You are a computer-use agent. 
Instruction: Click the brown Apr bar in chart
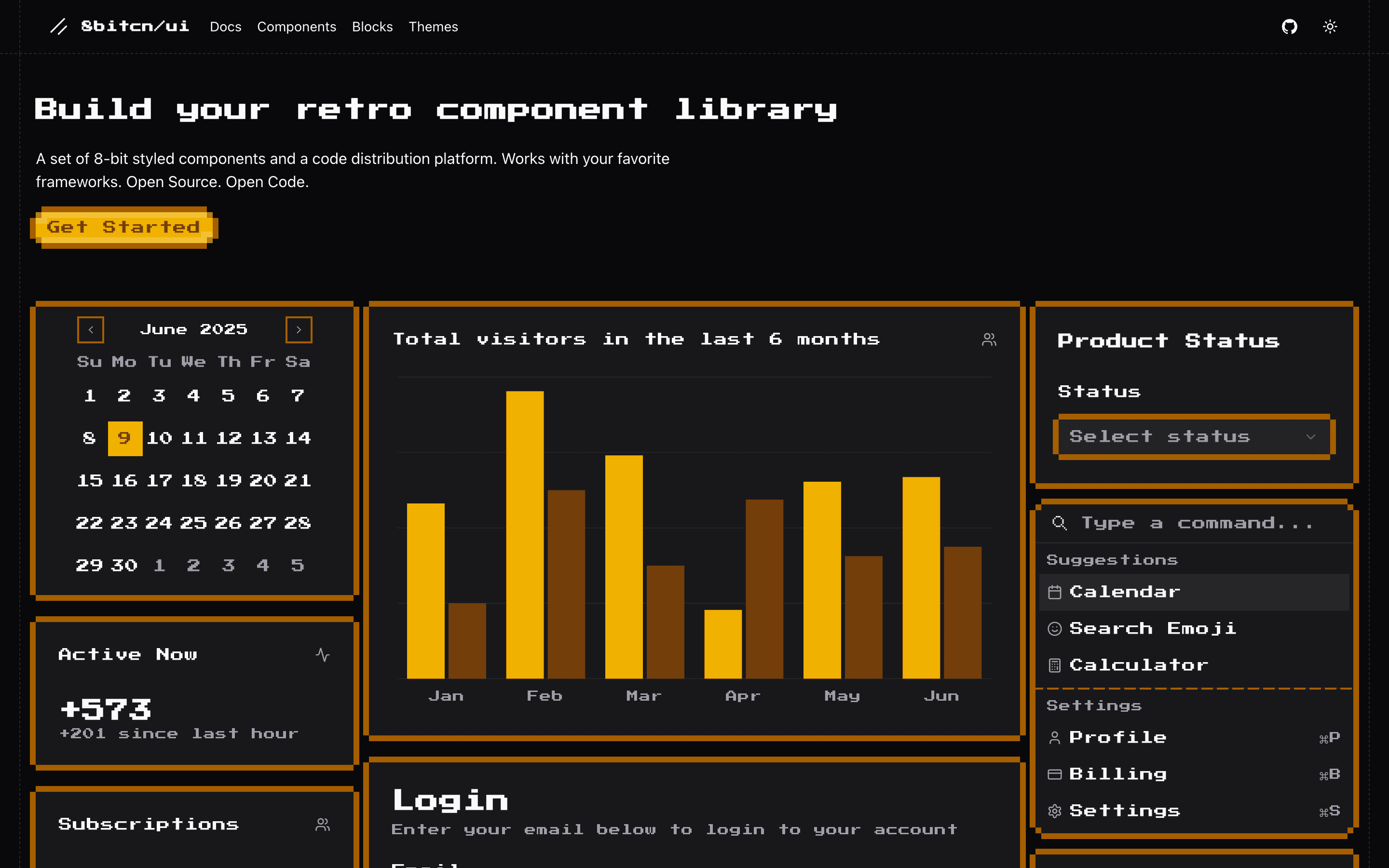[x=764, y=589]
